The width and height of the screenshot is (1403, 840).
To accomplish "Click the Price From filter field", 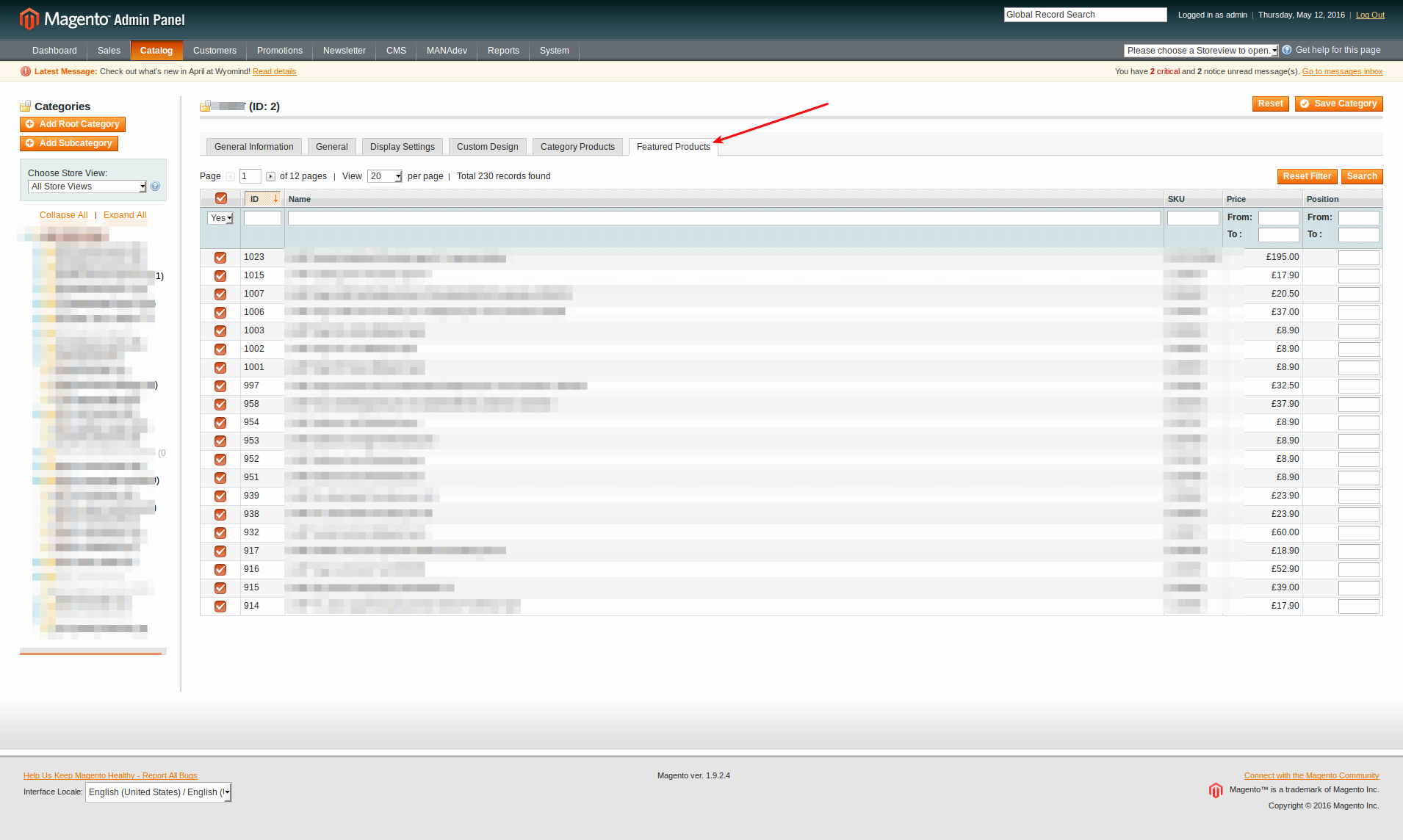I will [1279, 218].
